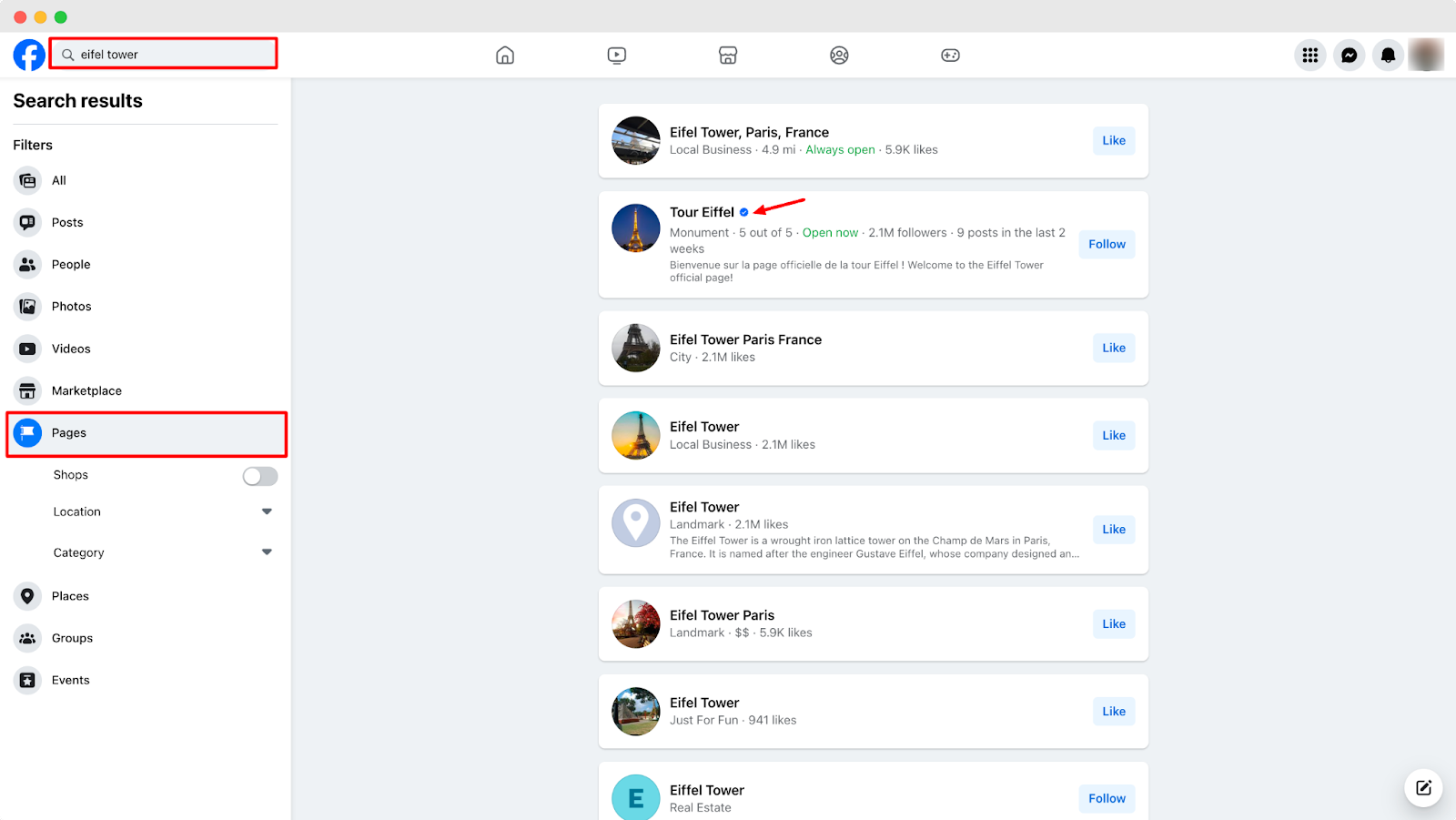Toggle the Shops switch

point(260,476)
